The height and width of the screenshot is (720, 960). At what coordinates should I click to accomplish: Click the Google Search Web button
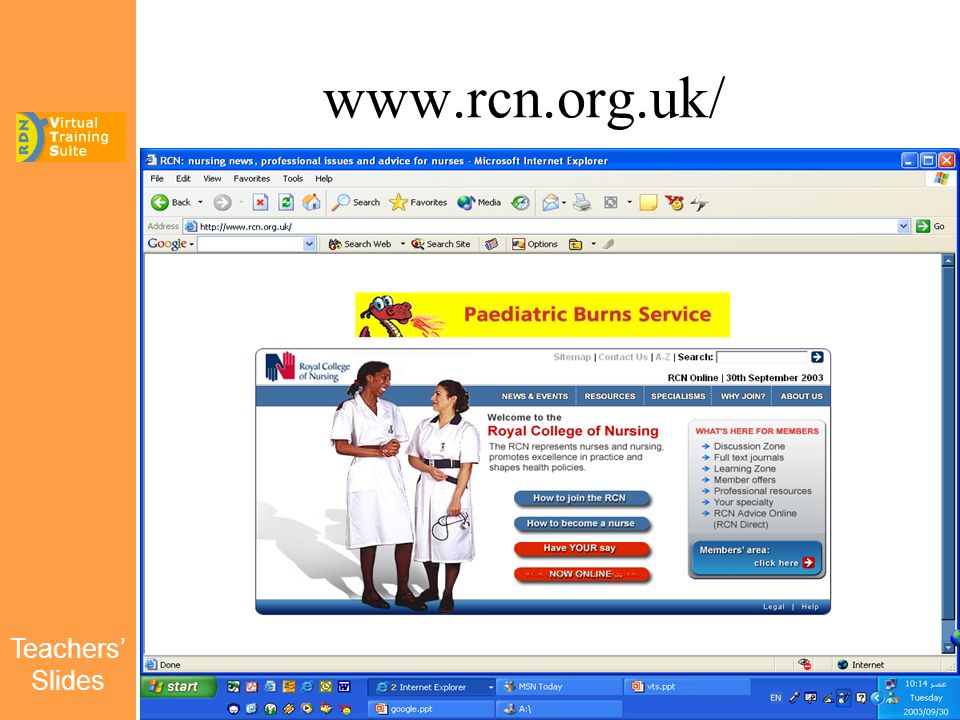[x=360, y=244]
